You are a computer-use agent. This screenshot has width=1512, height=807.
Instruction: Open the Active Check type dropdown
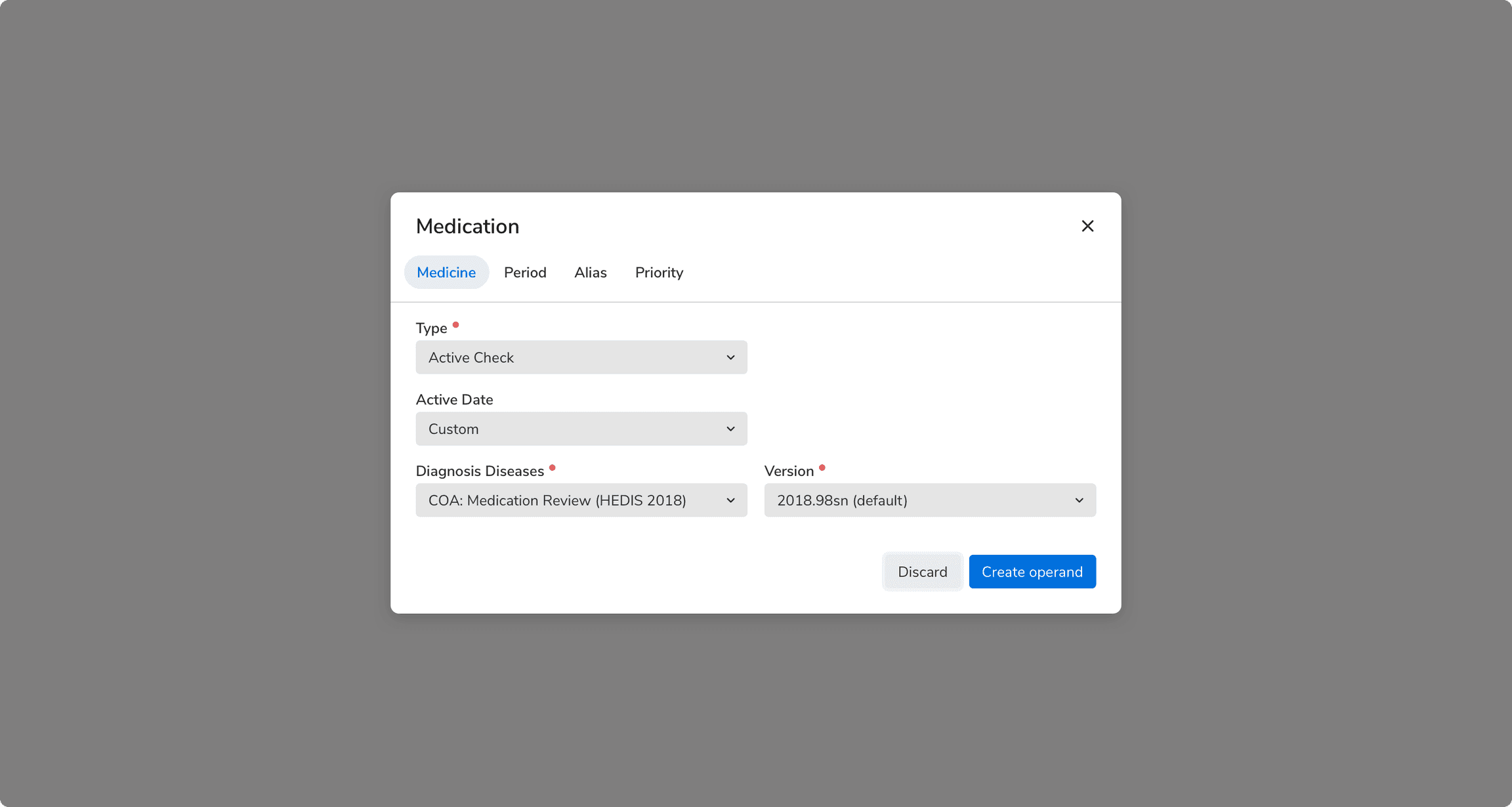click(580, 357)
